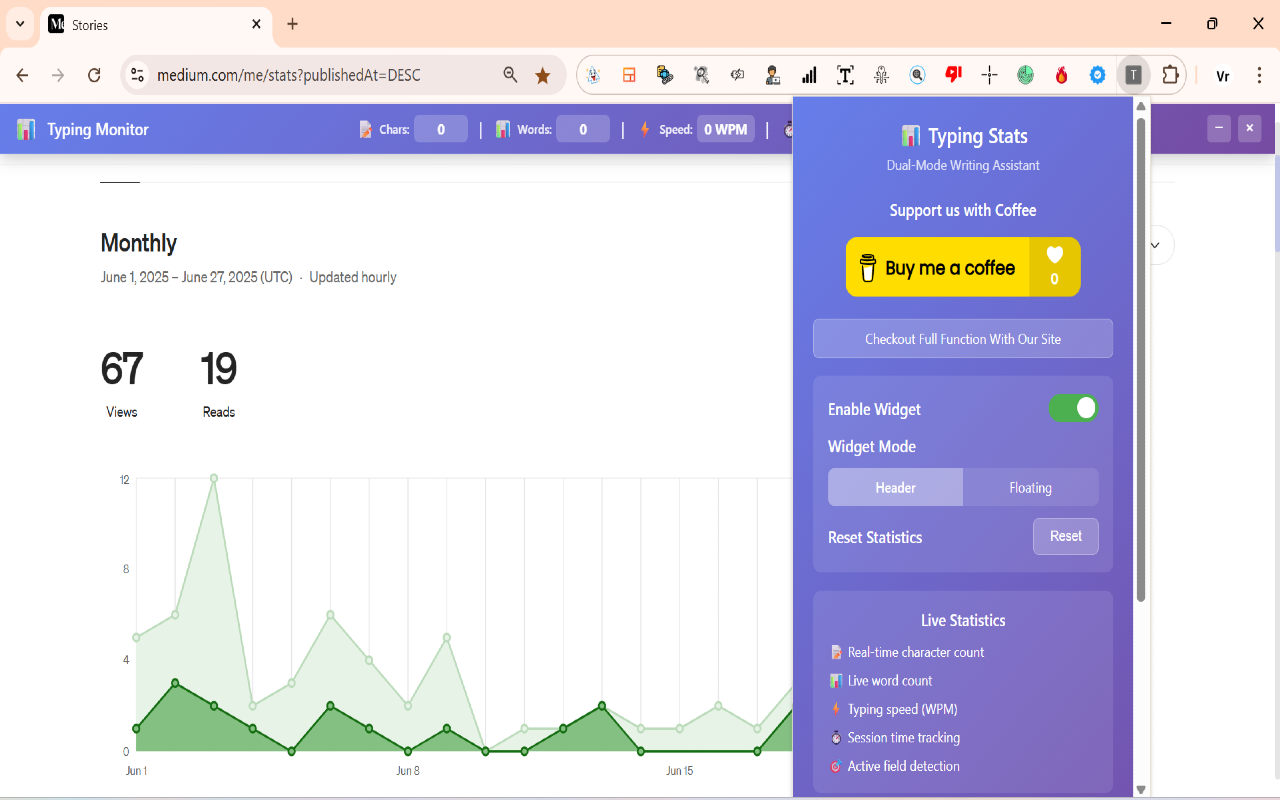Viewport: 1280px width, 800px height.
Task: Switch to the Stories browser tab
Action: pos(157,24)
